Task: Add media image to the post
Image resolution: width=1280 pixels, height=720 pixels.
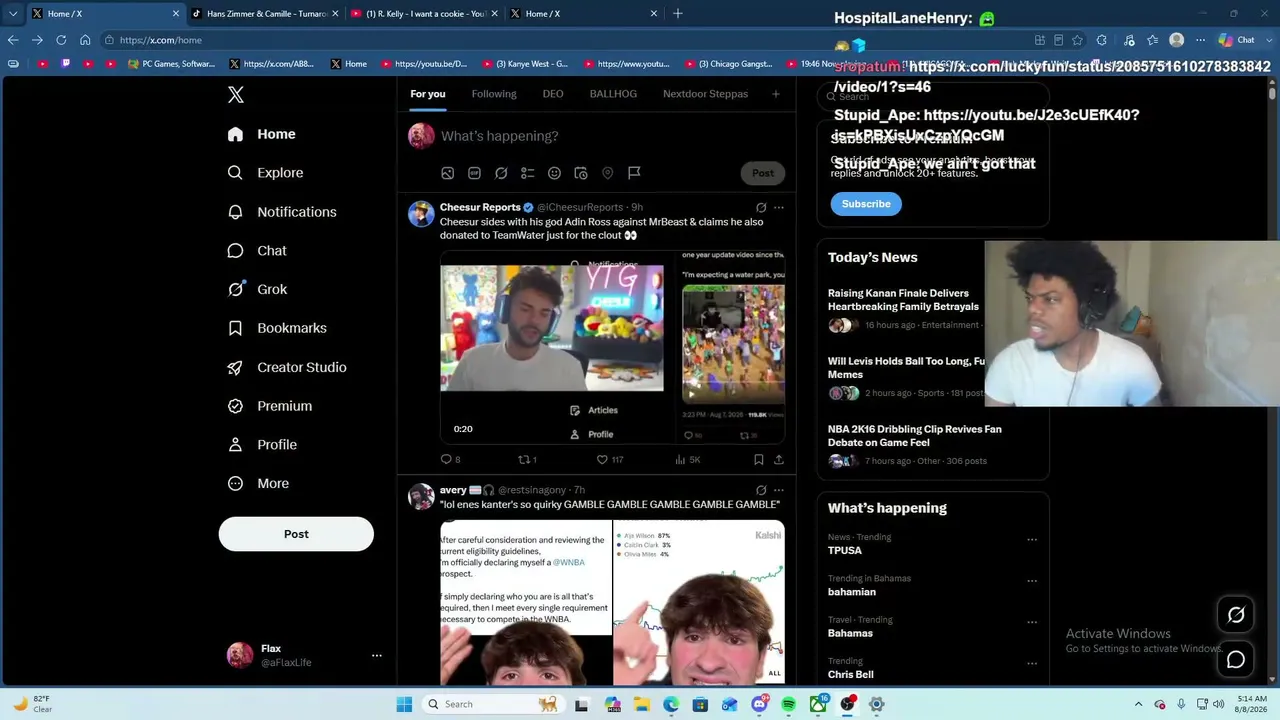Action: (448, 173)
